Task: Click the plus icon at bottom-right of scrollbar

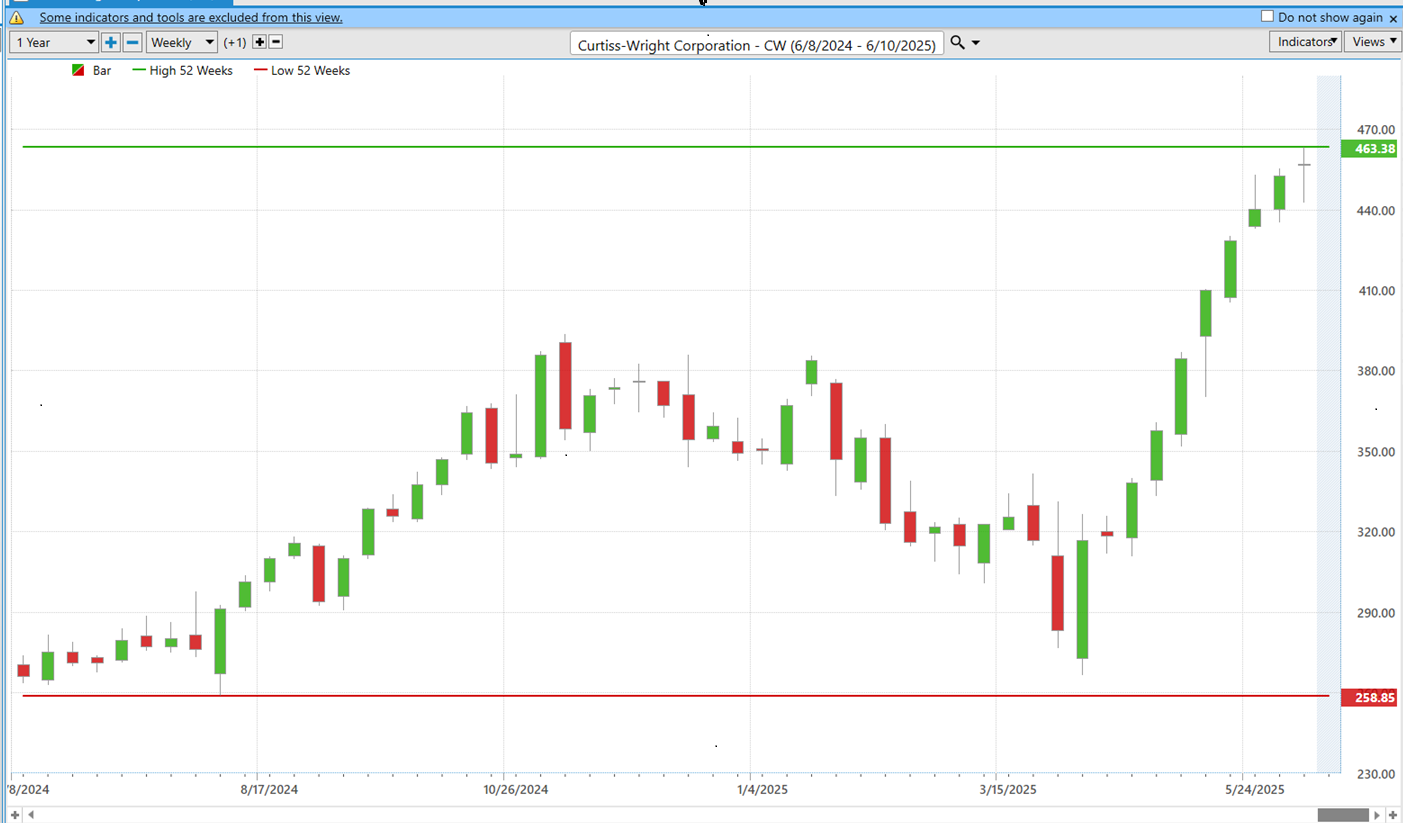Action: (1393, 815)
